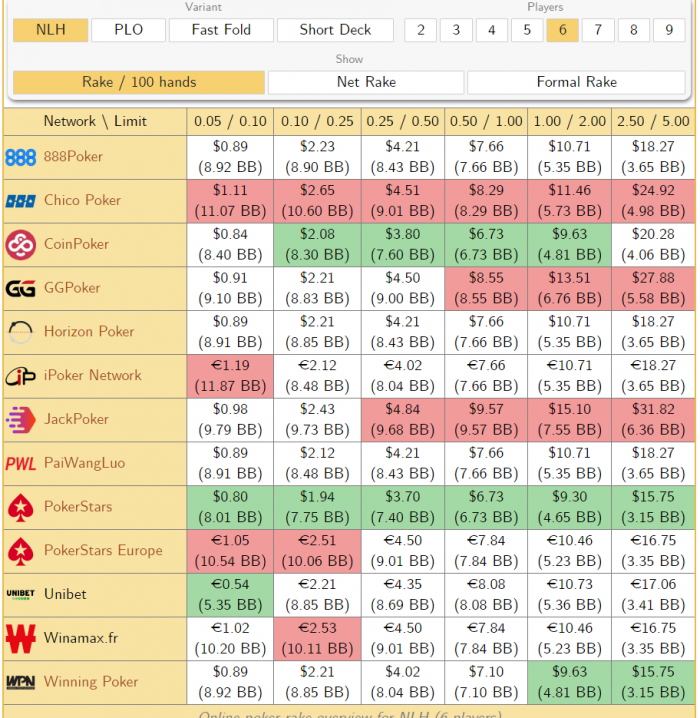This screenshot has width=700, height=718.
Task: Click Winamax.fr's €2.53 cell
Action: point(317,639)
